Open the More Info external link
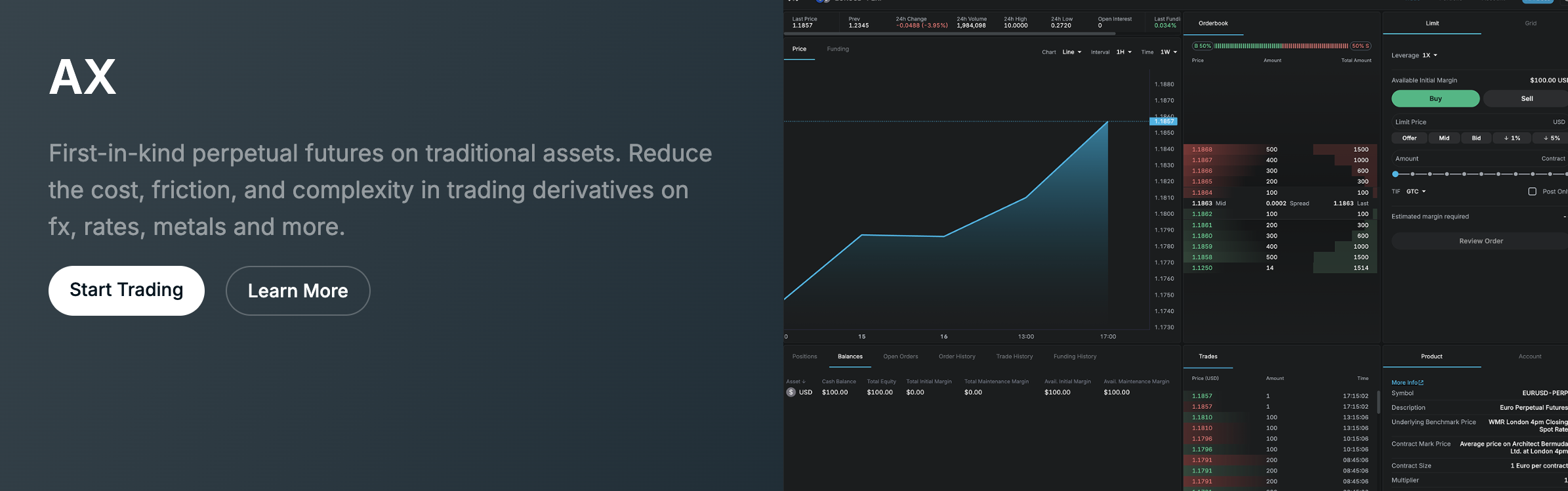This screenshot has height=491, width=1568. (x=1407, y=382)
